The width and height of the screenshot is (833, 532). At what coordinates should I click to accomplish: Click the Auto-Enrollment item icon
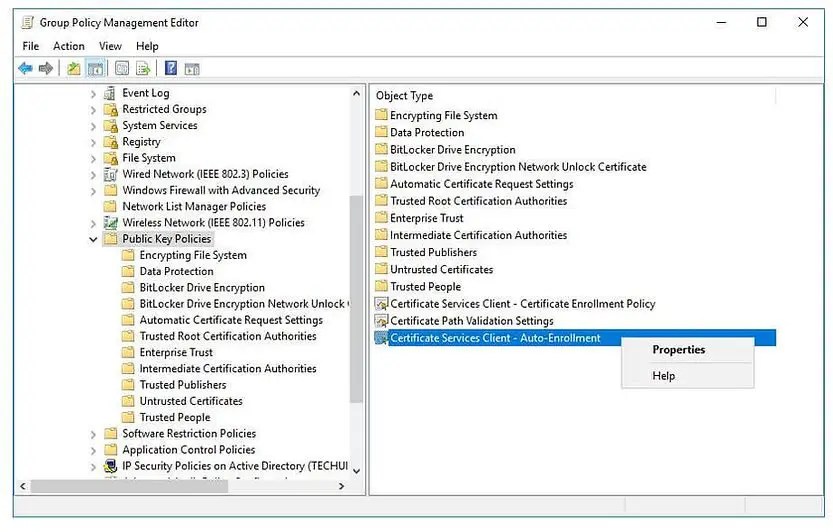[381, 338]
